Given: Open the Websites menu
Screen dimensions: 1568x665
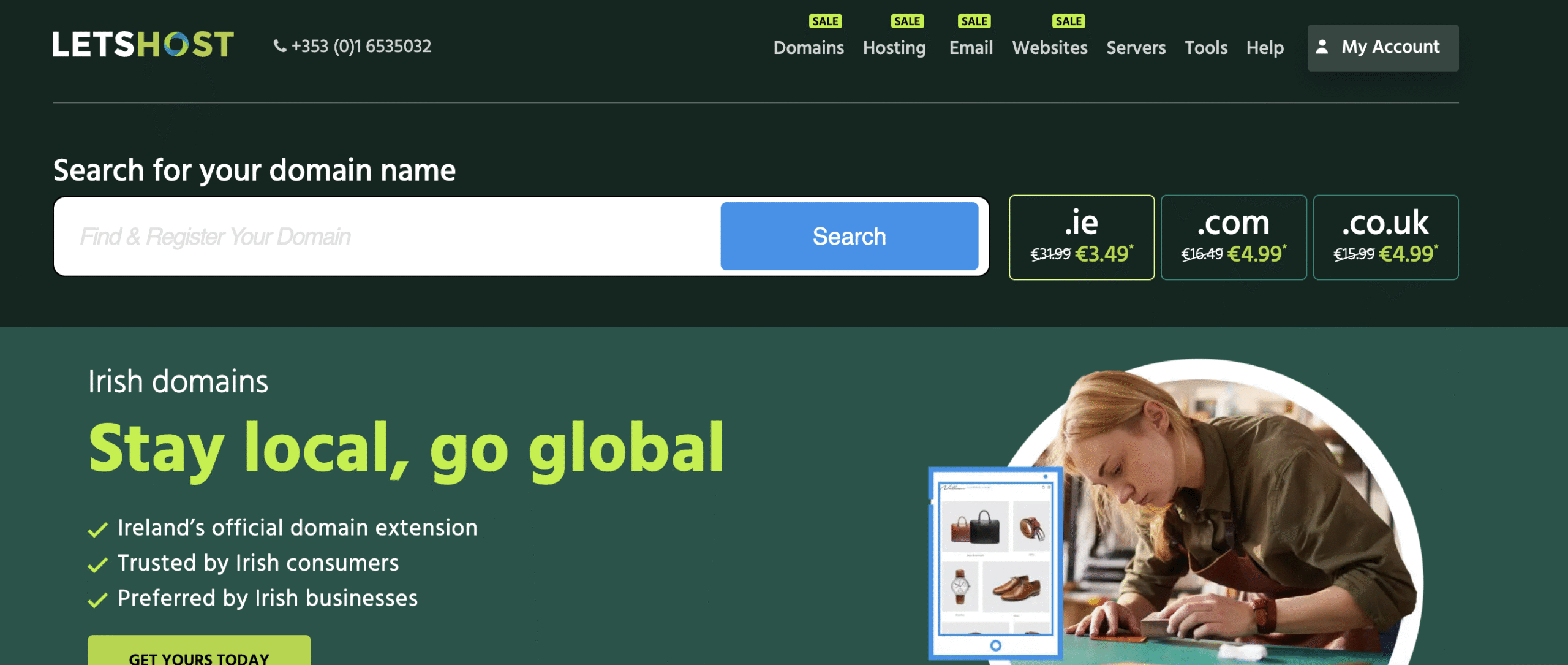Looking at the screenshot, I should click(x=1049, y=48).
